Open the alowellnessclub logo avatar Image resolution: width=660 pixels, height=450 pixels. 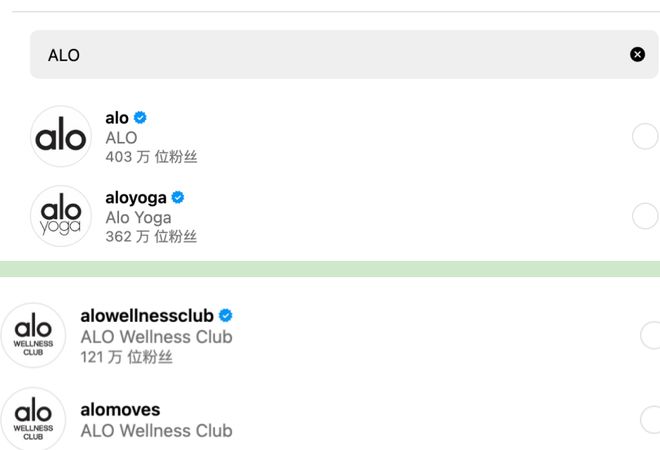[x=33, y=335]
